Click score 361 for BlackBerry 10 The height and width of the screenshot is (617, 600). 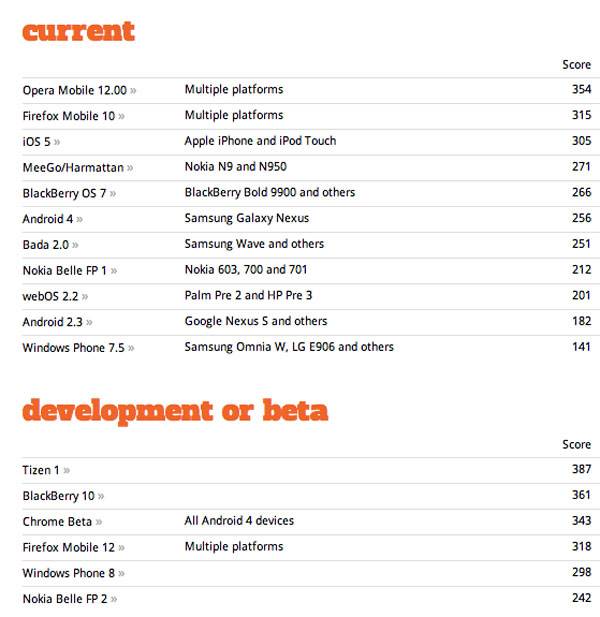[582, 495]
